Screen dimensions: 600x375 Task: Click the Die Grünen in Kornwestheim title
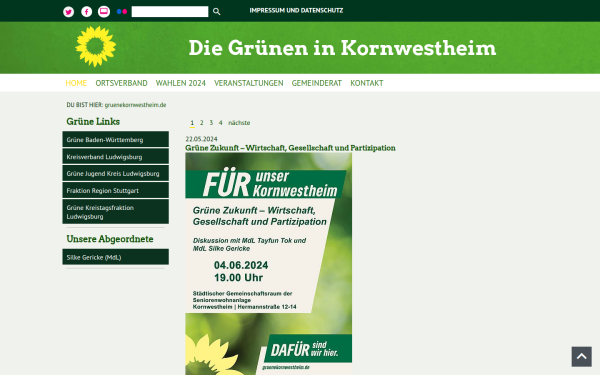point(342,48)
